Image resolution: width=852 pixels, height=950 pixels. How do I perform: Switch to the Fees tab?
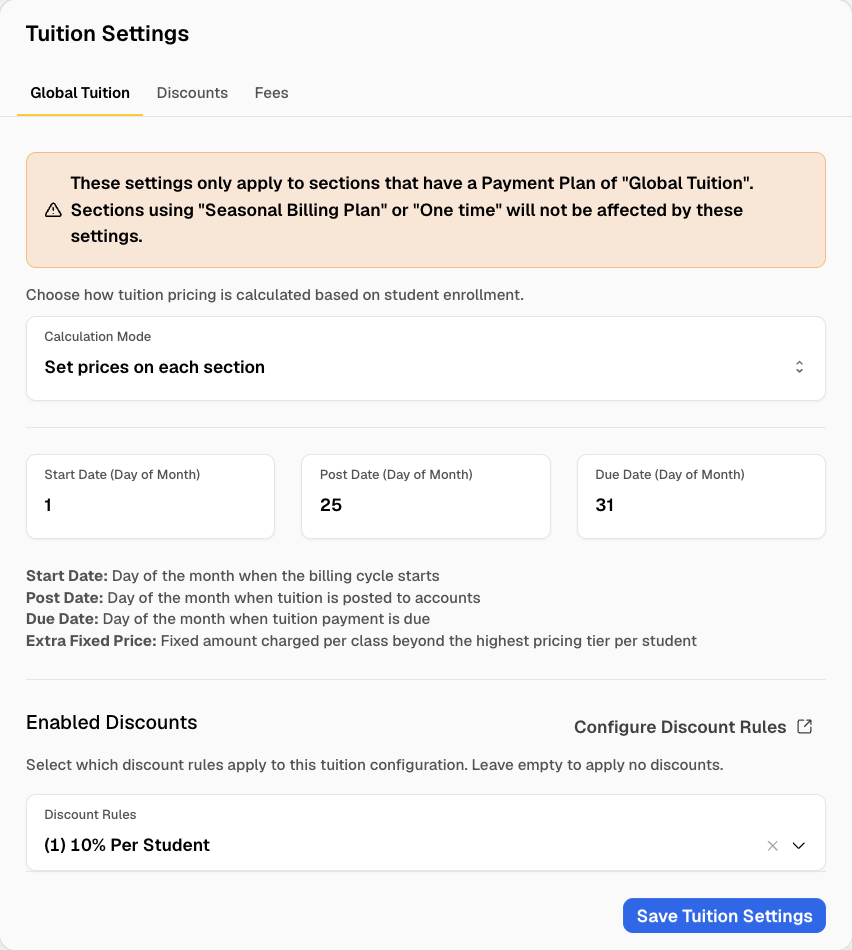coord(271,93)
